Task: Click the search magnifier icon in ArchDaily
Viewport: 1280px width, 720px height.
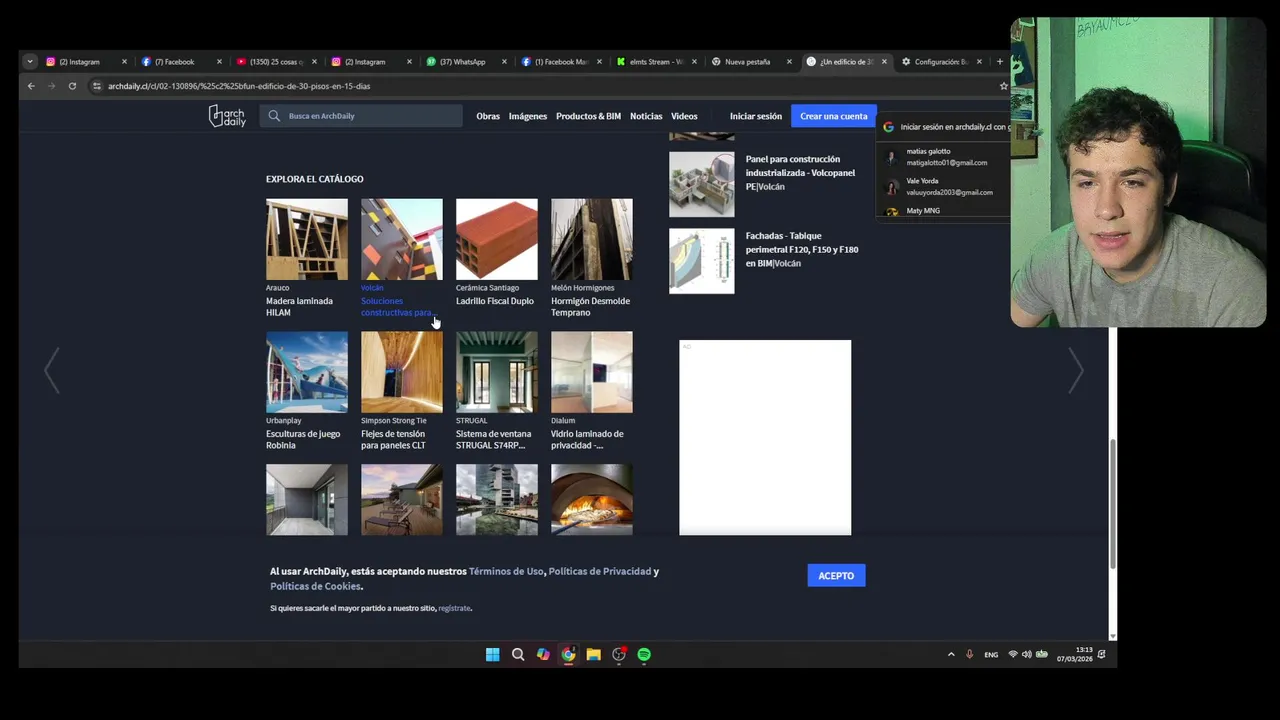Action: point(274,116)
